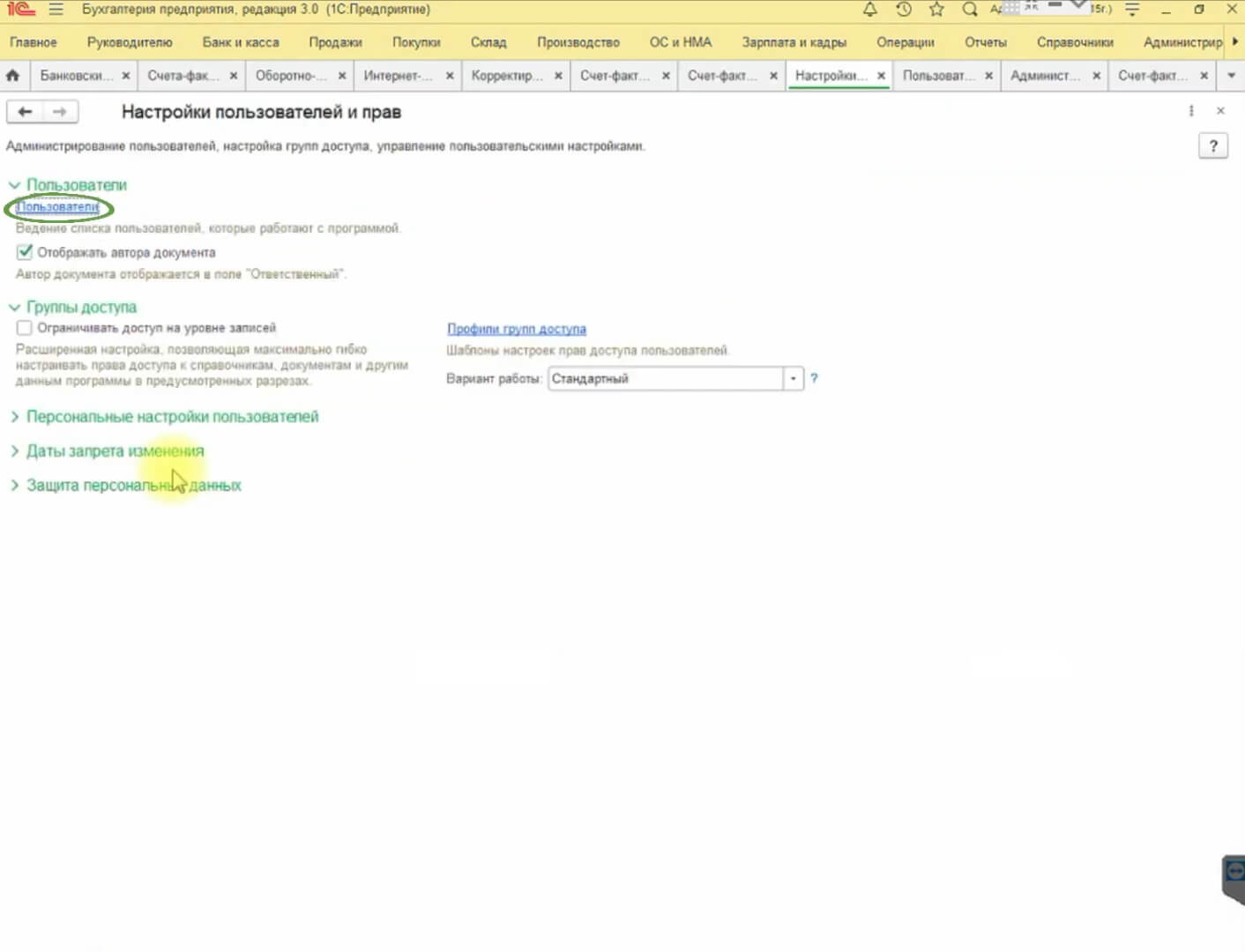Open the Склад menu section
The width and height of the screenshot is (1245, 952).
(488, 42)
